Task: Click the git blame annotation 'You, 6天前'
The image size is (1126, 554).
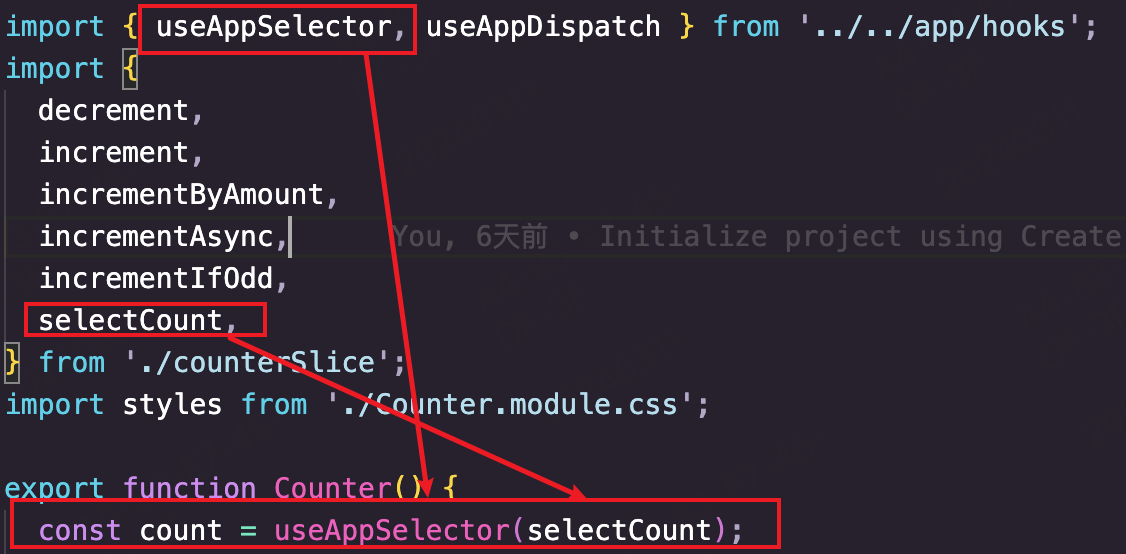Action: pyautogui.click(x=470, y=236)
